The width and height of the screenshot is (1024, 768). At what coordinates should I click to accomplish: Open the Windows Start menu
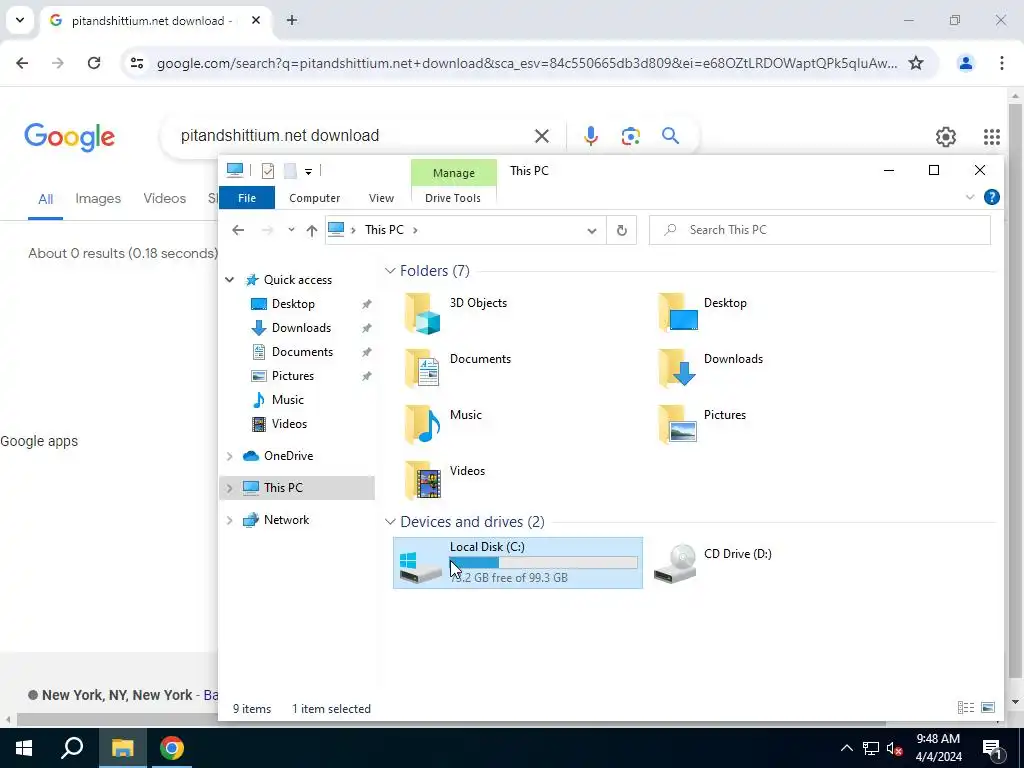pyautogui.click(x=24, y=748)
